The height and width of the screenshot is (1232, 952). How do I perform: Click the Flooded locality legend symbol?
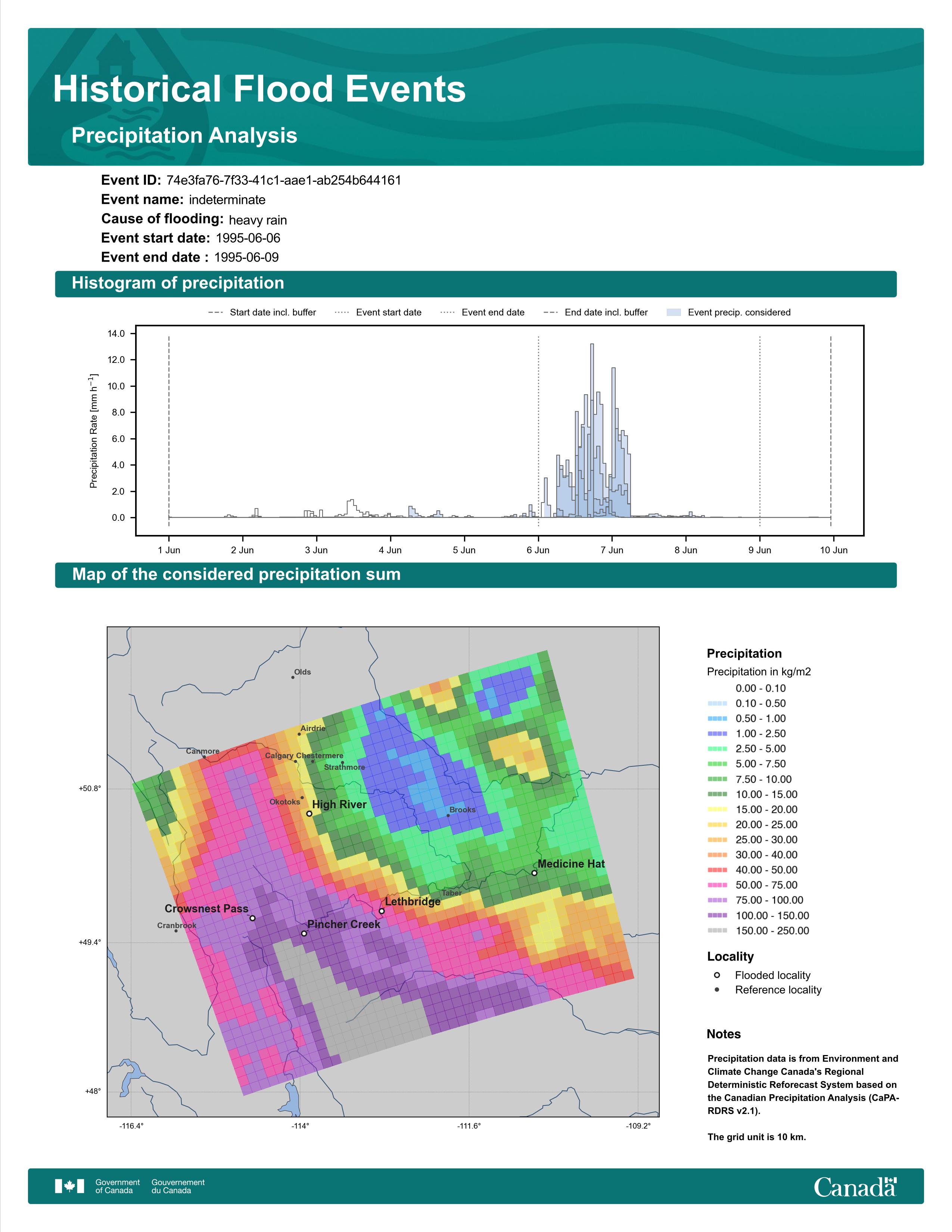click(717, 975)
